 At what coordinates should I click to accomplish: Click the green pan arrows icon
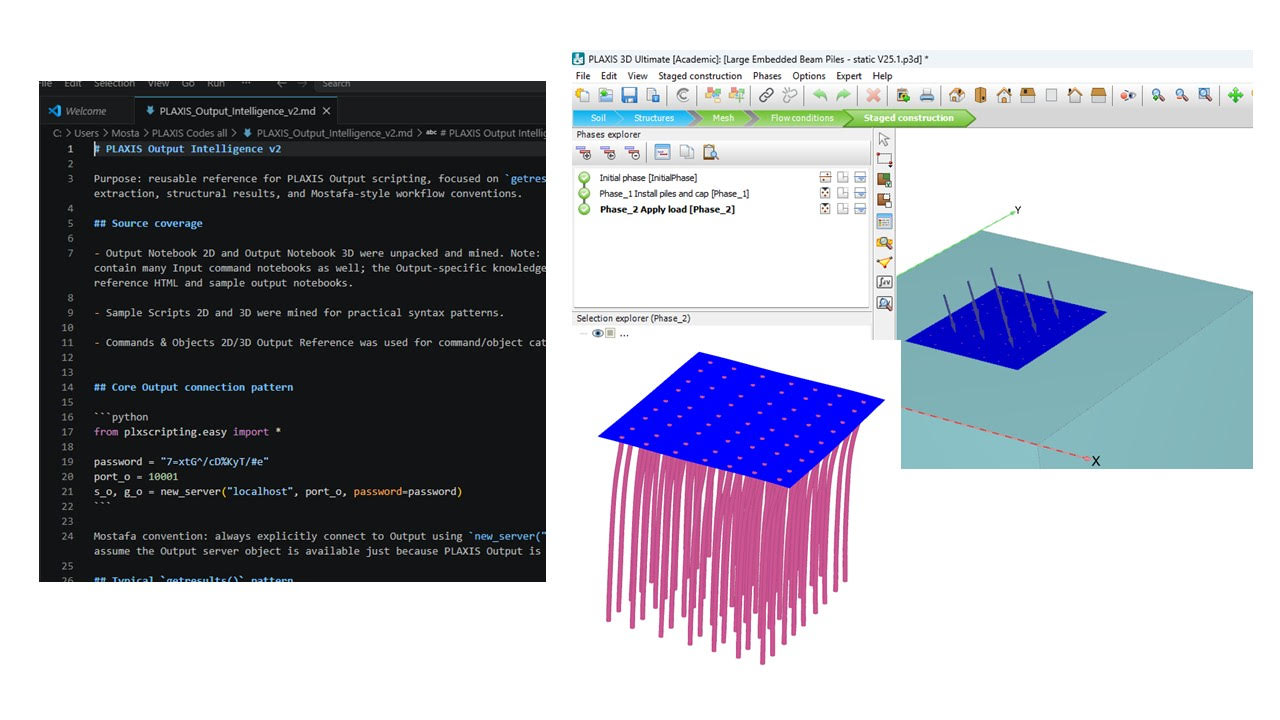pyautogui.click(x=1235, y=95)
